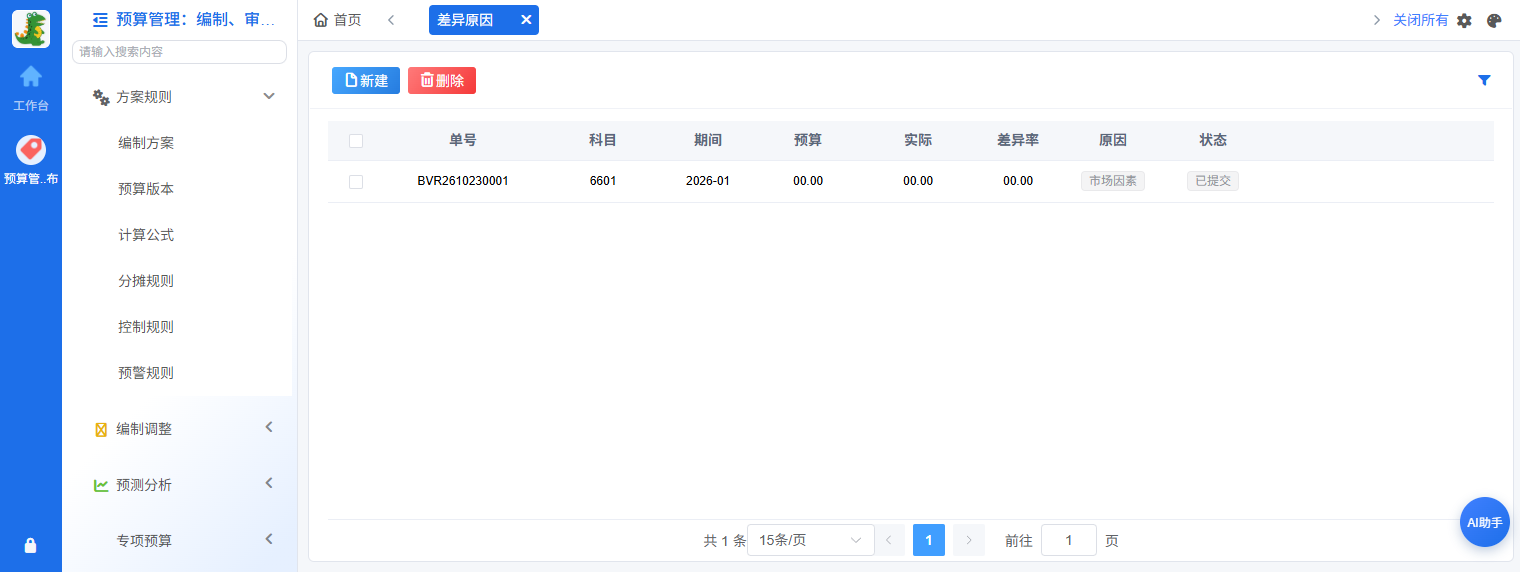Go to previous page arrow

[x=889, y=540]
